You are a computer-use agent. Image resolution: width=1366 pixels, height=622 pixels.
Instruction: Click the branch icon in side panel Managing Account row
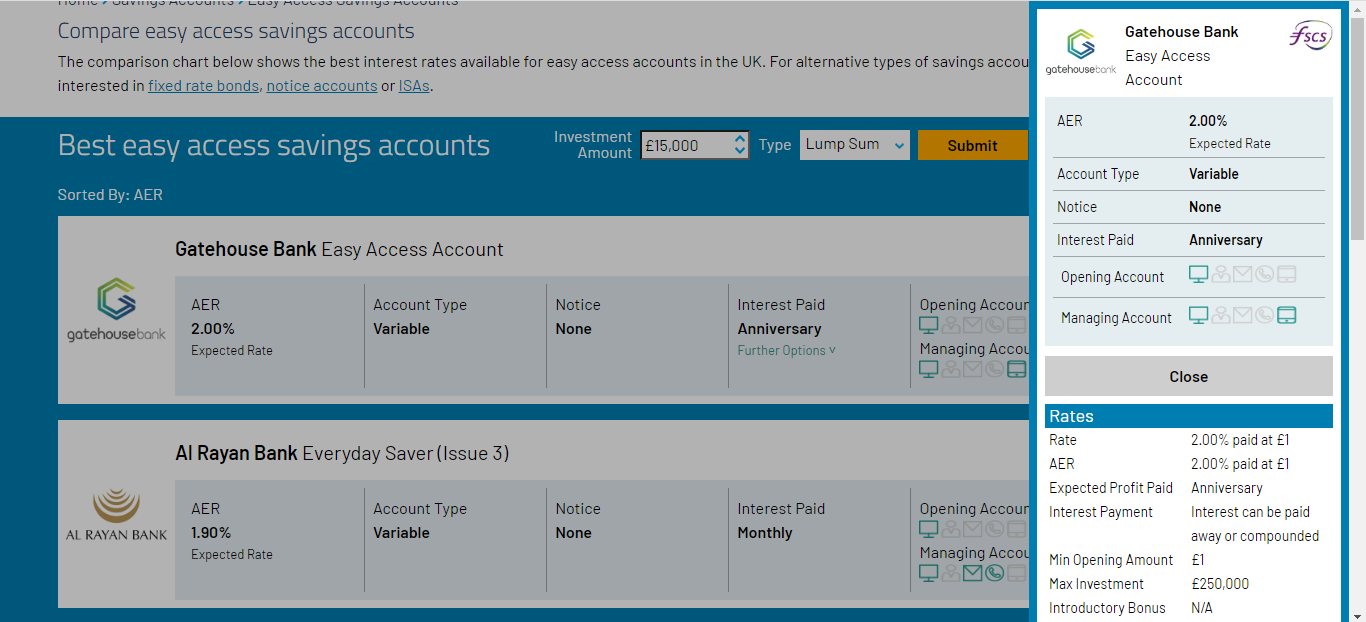[1220, 316]
